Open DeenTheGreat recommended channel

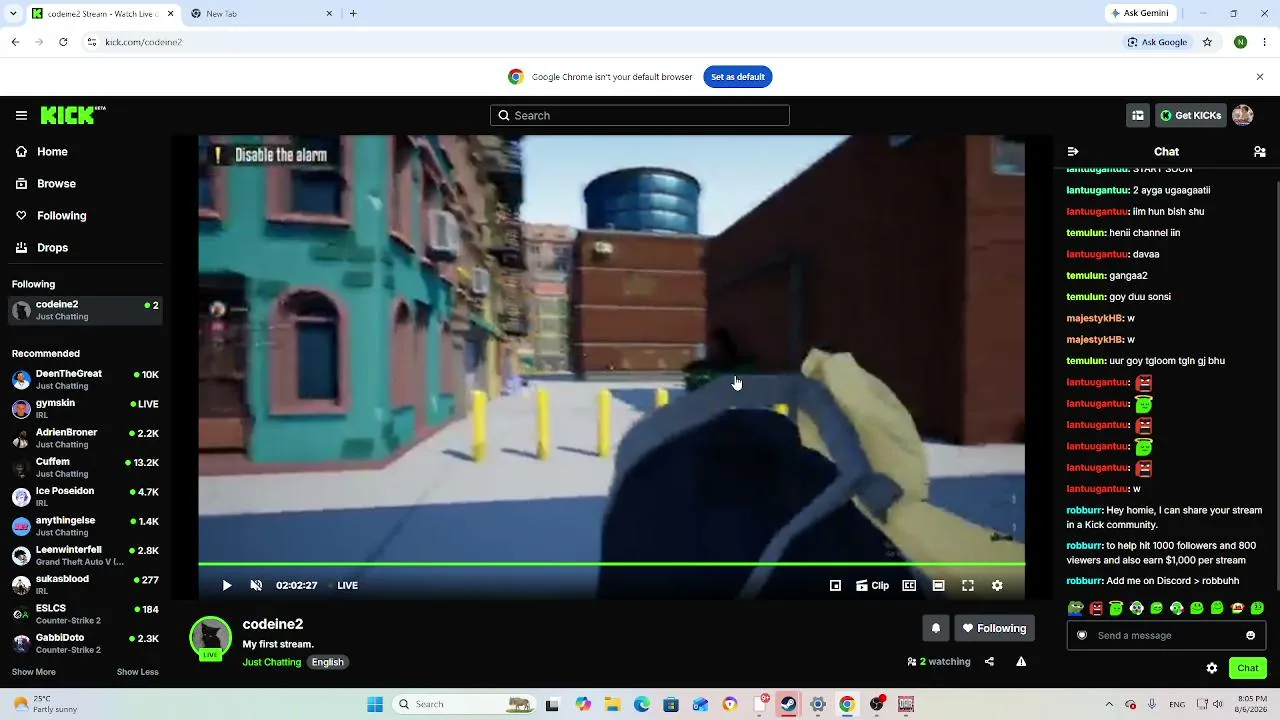tap(85, 379)
